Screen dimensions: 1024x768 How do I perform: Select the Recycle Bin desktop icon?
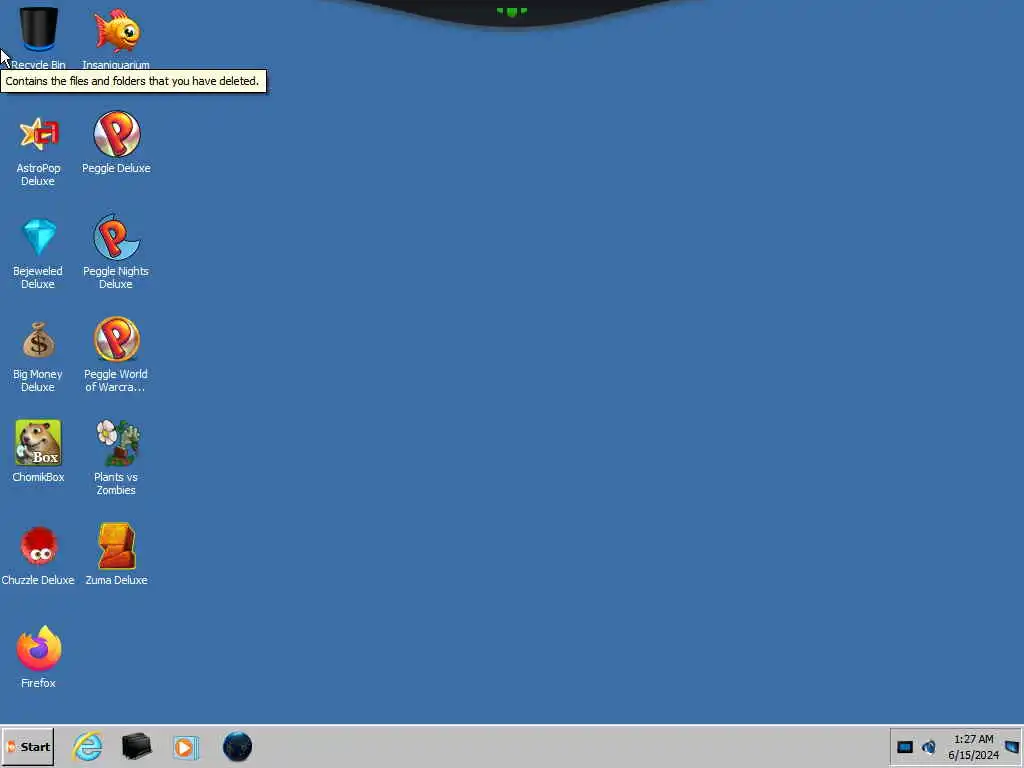pyautogui.click(x=39, y=29)
